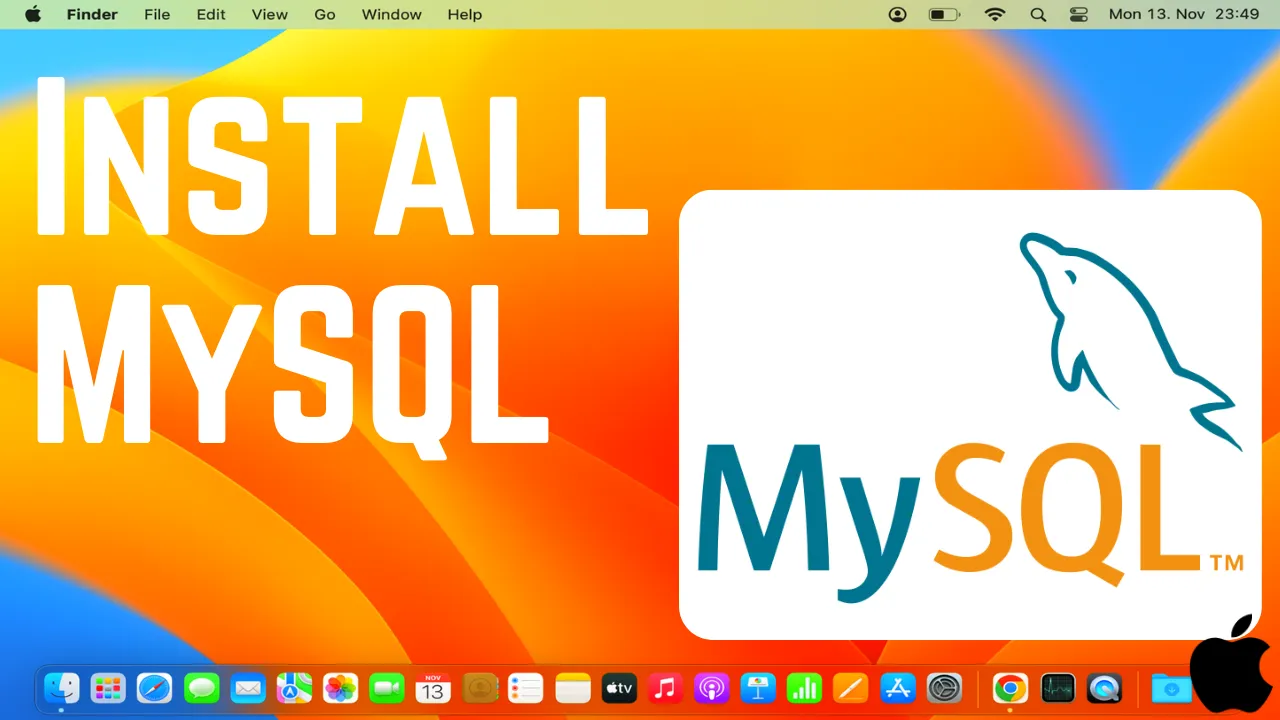This screenshot has width=1280, height=720.
Task: Open Calendar showing Nov 13
Action: (433, 688)
